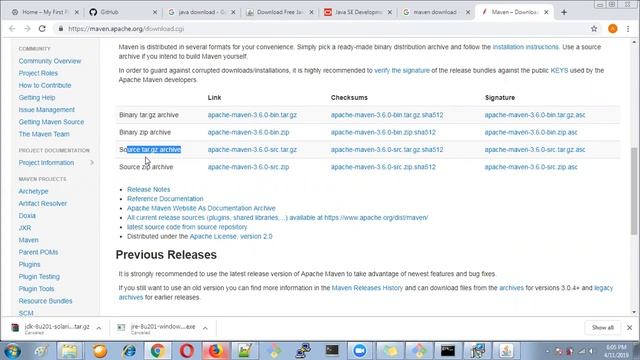
Task: Click the Binary tar.gz archive label
Action: 149,115
